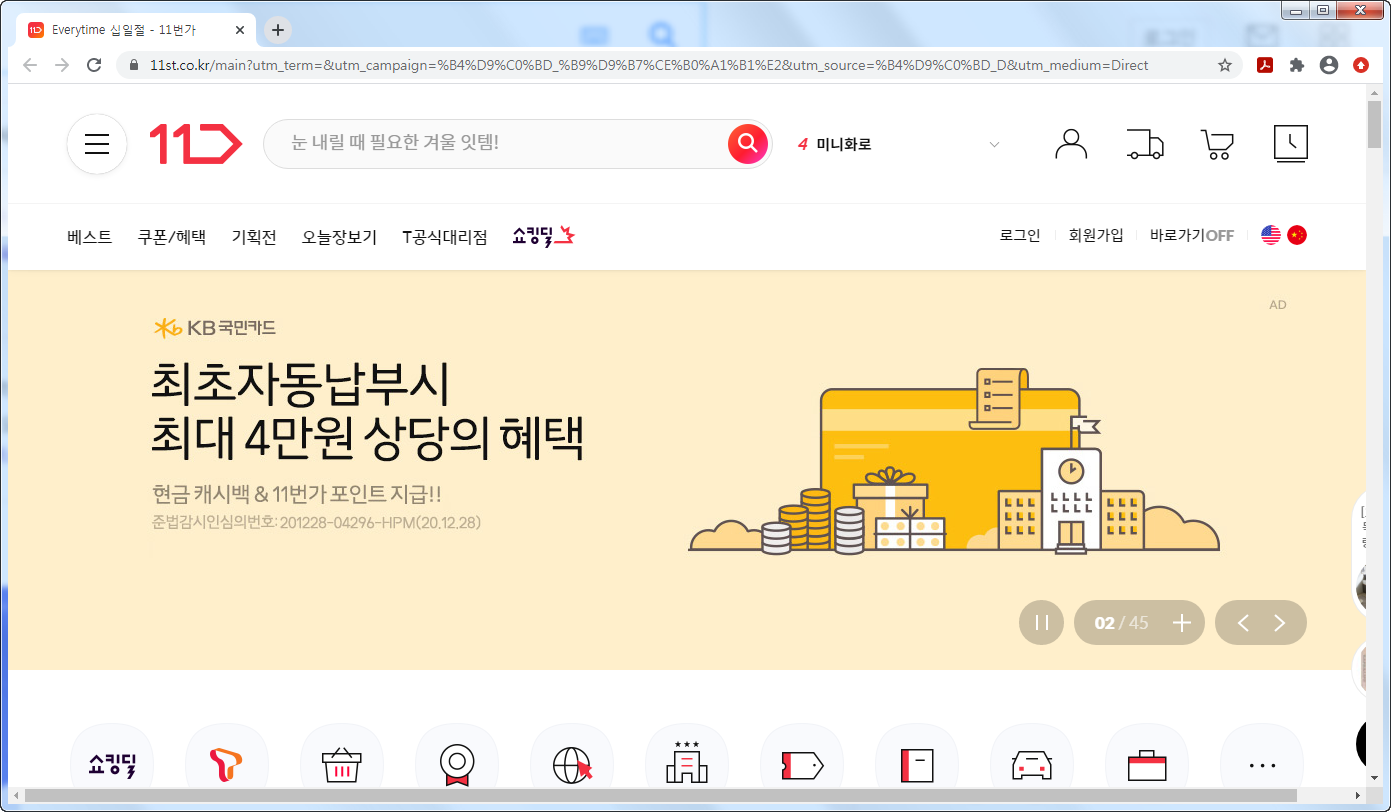This screenshot has width=1391, height=812.
Task: Switch language with the China flag
Action: 1297,235
